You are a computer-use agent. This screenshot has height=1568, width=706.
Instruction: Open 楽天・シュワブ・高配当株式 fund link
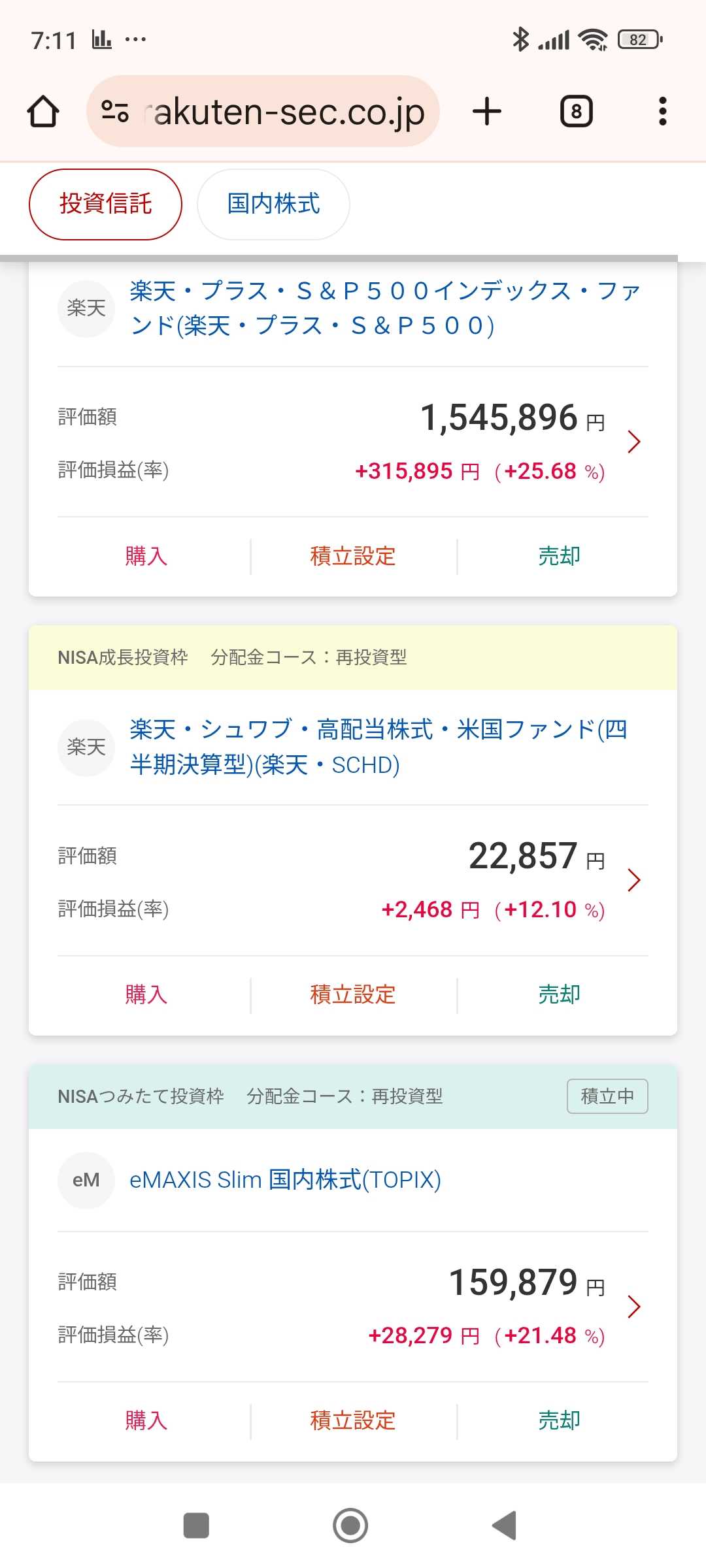coord(378,747)
